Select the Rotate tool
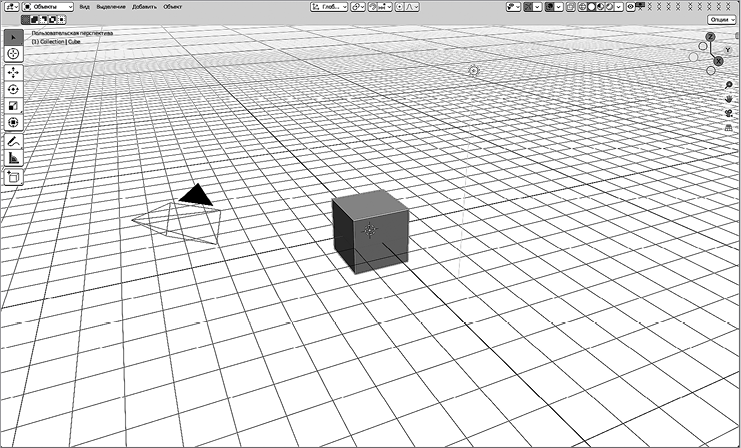Image resolution: width=741 pixels, height=448 pixels. [x=14, y=89]
